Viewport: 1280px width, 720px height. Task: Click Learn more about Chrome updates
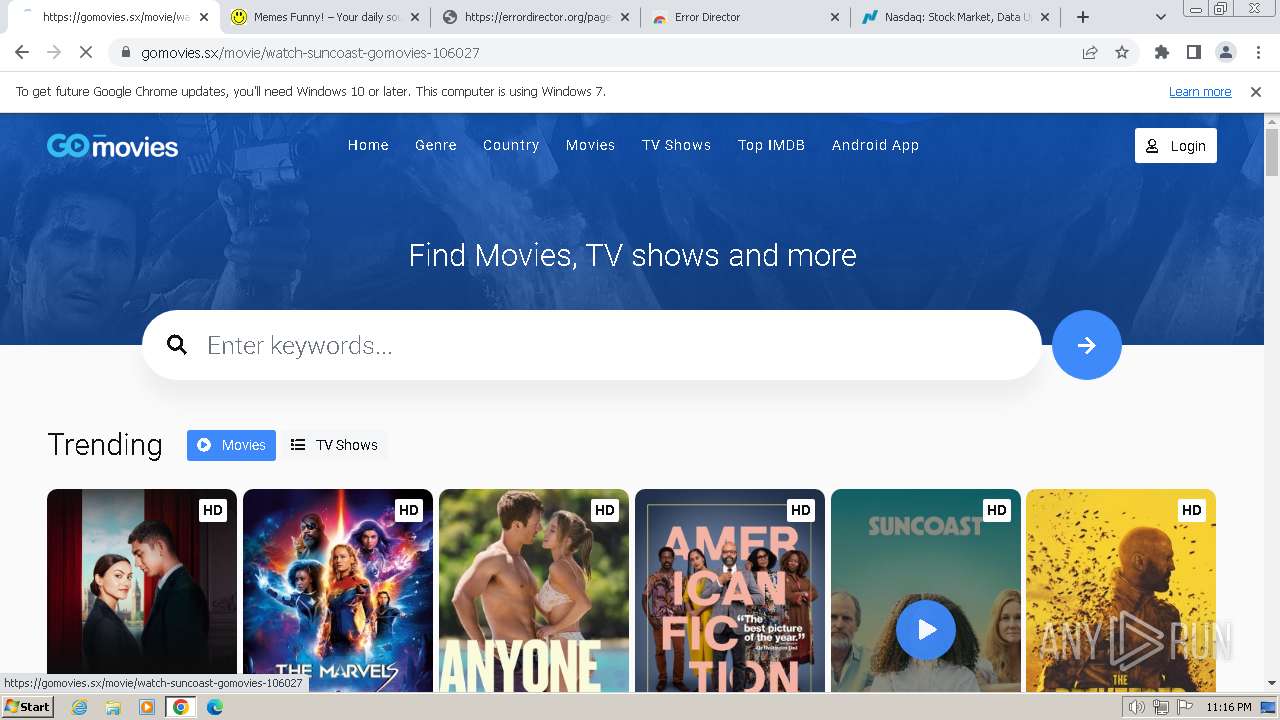pos(1200,91)
